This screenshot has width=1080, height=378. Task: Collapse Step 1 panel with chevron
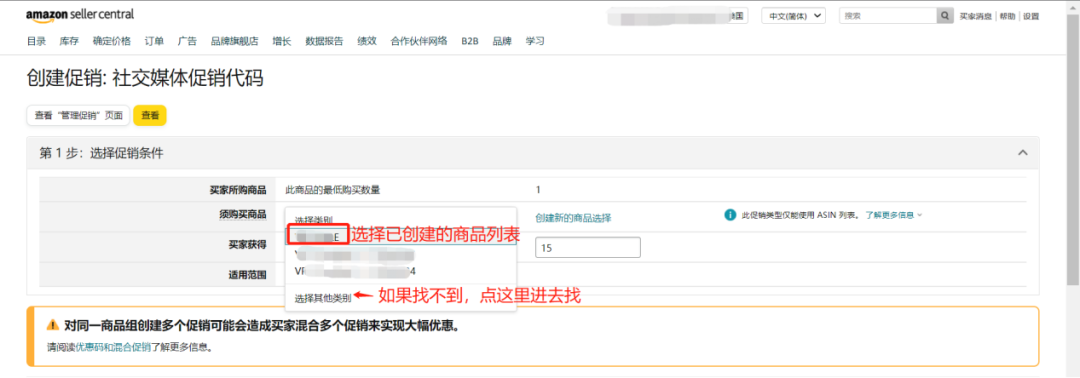(1023, 152)
